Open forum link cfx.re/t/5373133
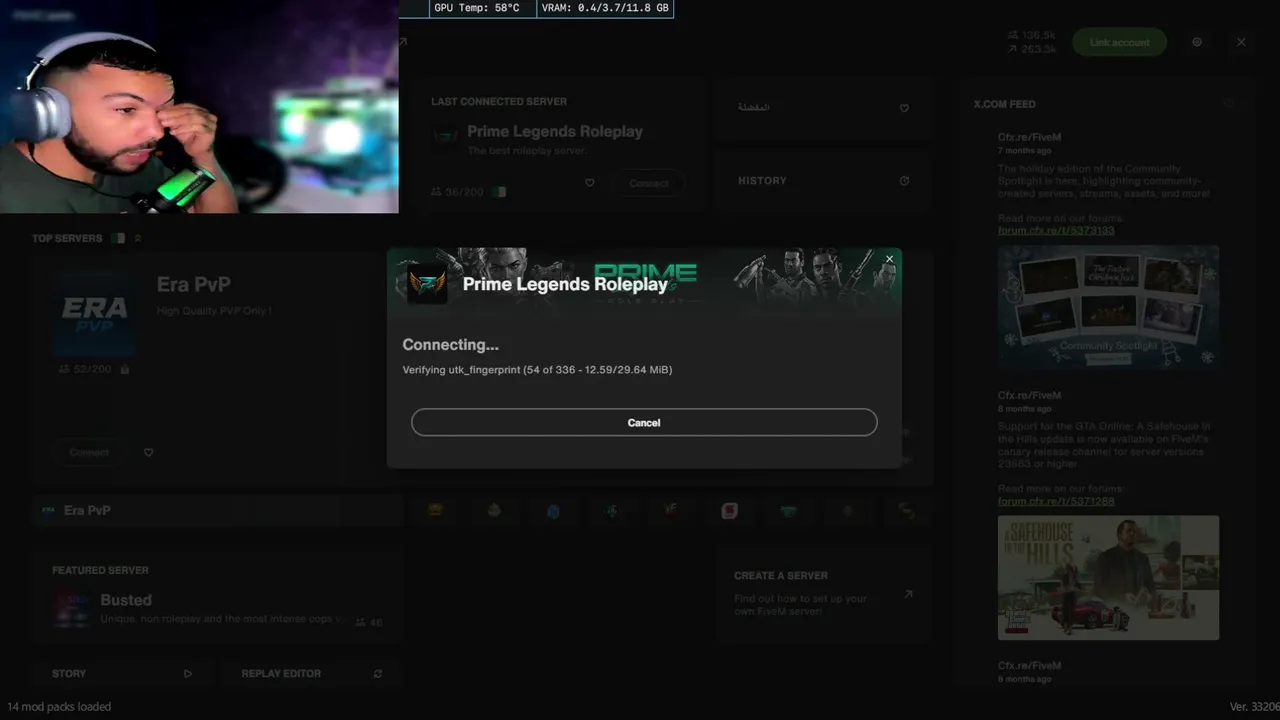Screen dimensions: 1280x720 1056,230
